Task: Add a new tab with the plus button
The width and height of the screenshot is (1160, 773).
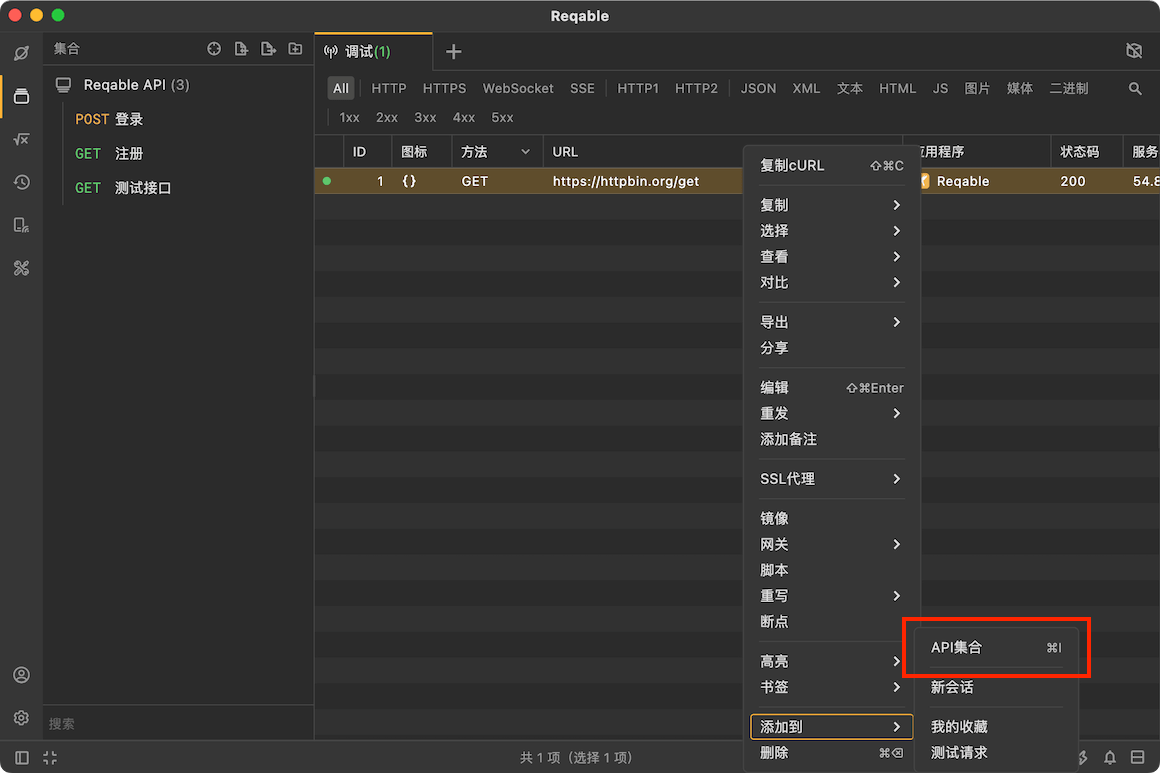Action: click(453, 51)
